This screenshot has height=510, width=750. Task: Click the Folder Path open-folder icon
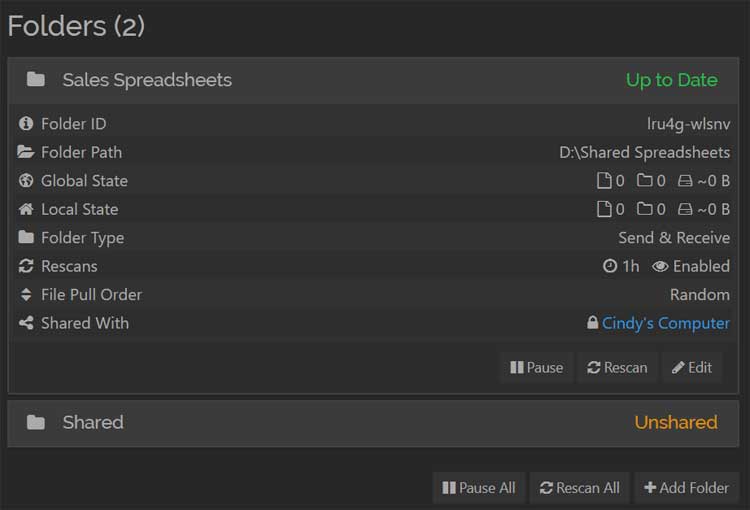[26, 152]
